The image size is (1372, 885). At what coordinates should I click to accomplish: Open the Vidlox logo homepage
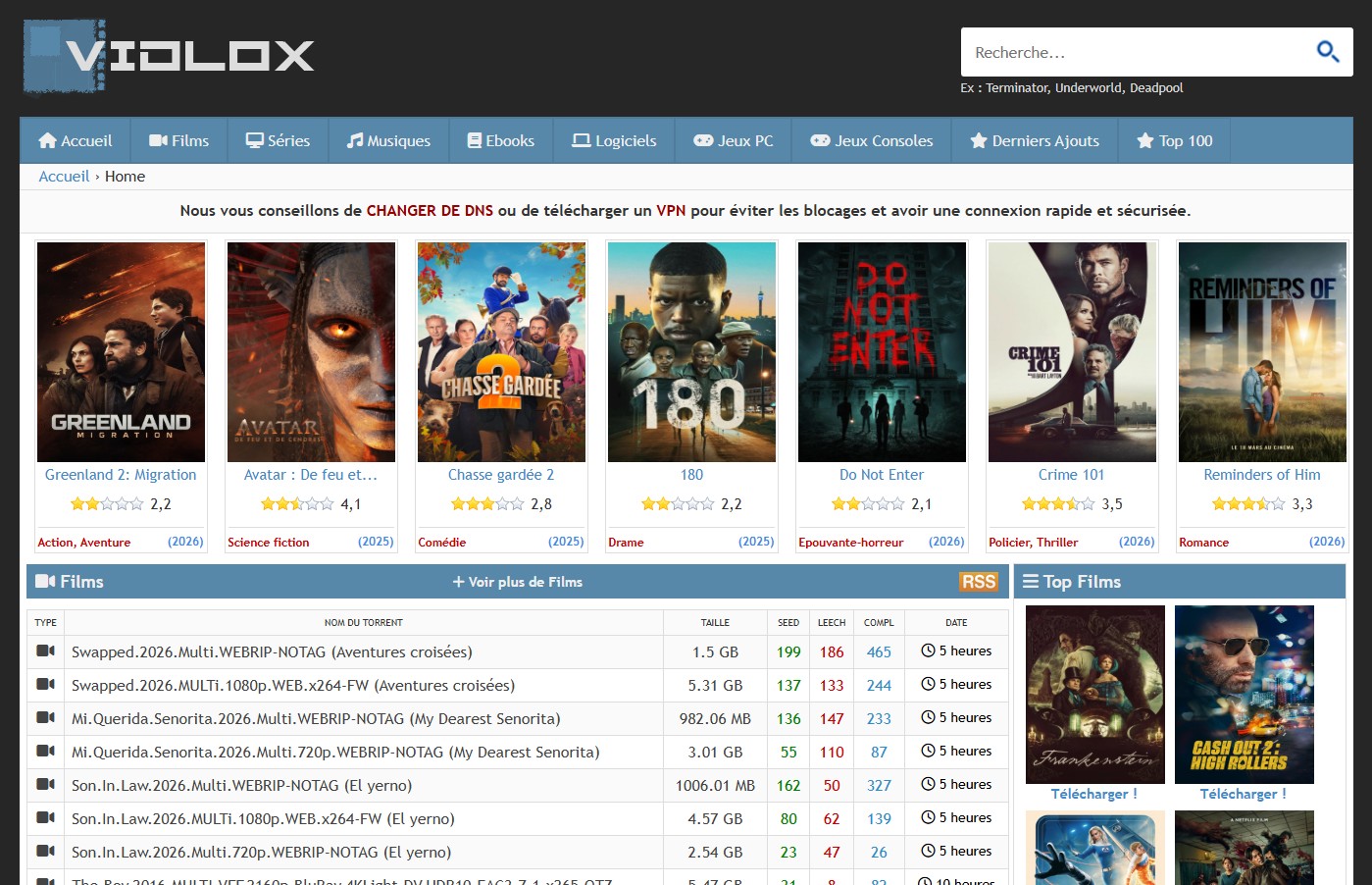point(169,57)
